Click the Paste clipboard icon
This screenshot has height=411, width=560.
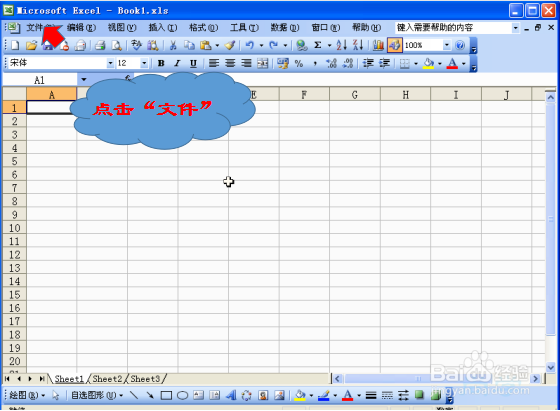[x=205, y=45]
